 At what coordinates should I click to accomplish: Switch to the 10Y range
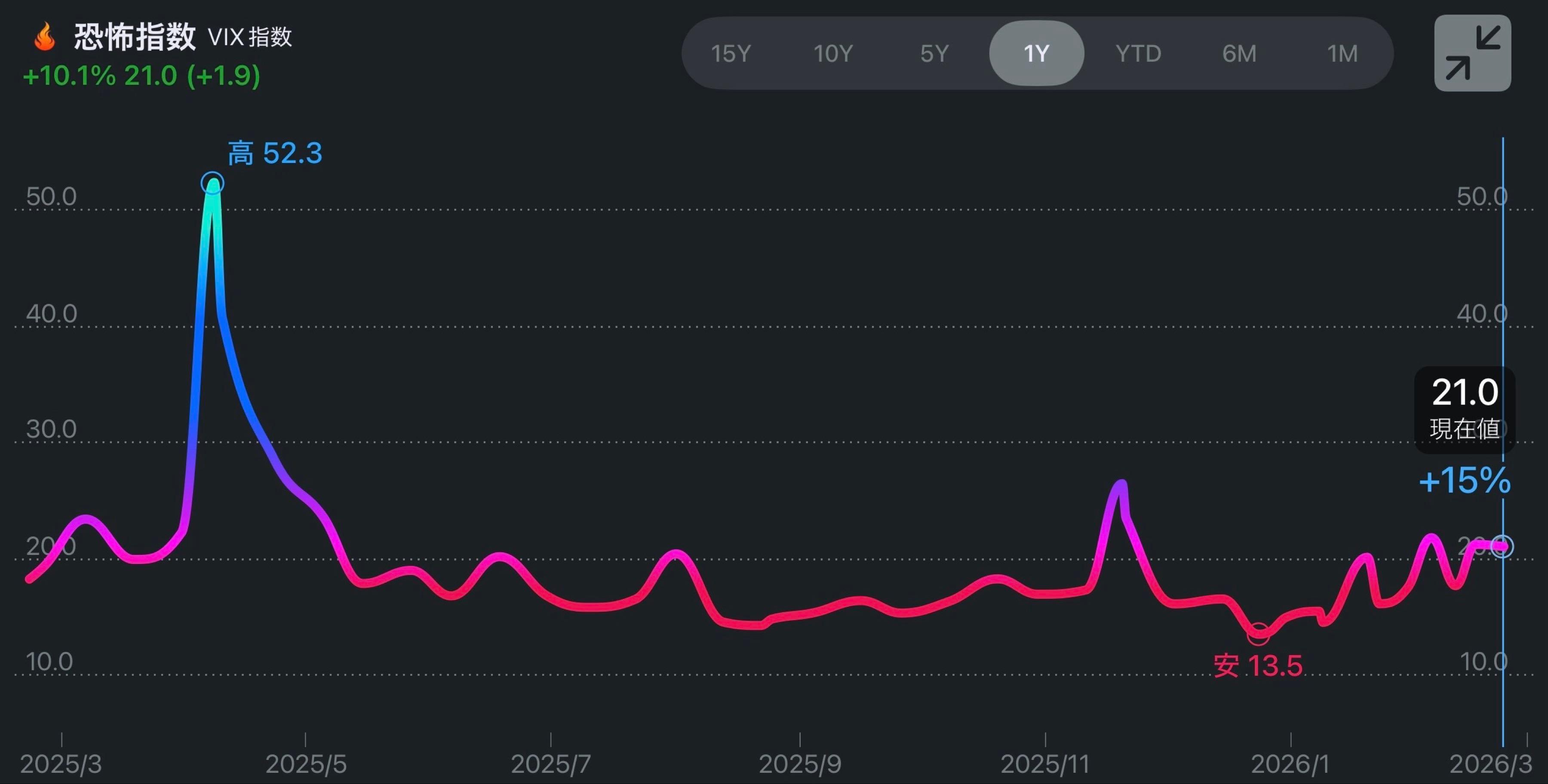pyautogui.click(x=832, y=53)
